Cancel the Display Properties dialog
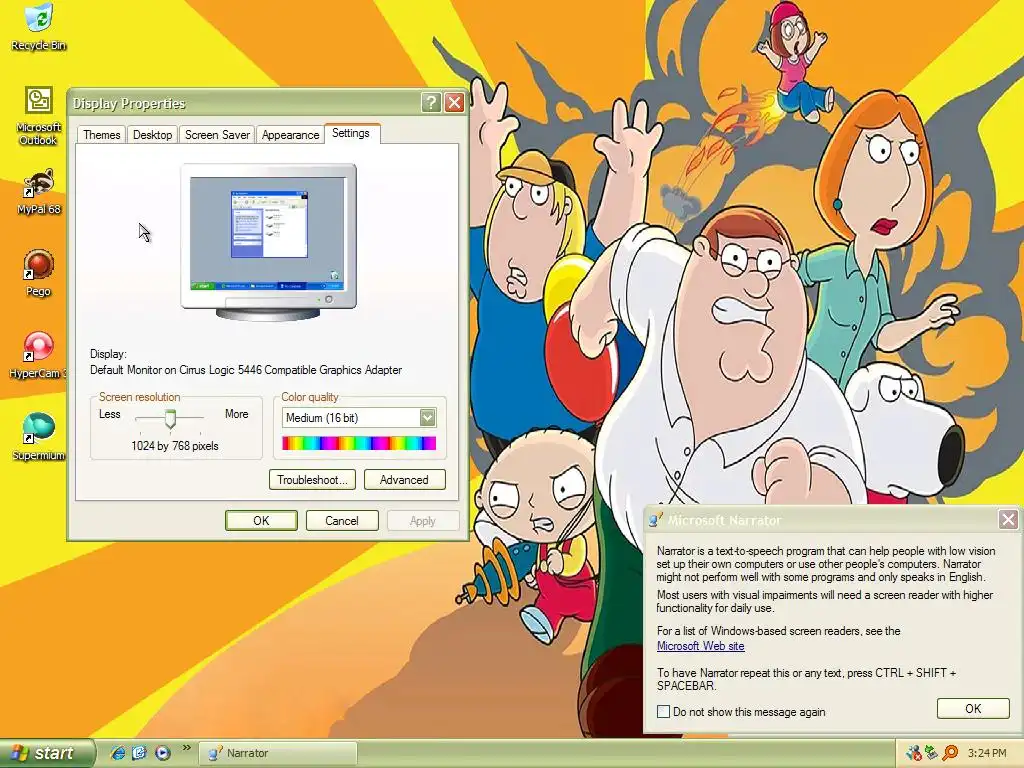Viewport: 1024px width, 768px height. pos(342,520)
